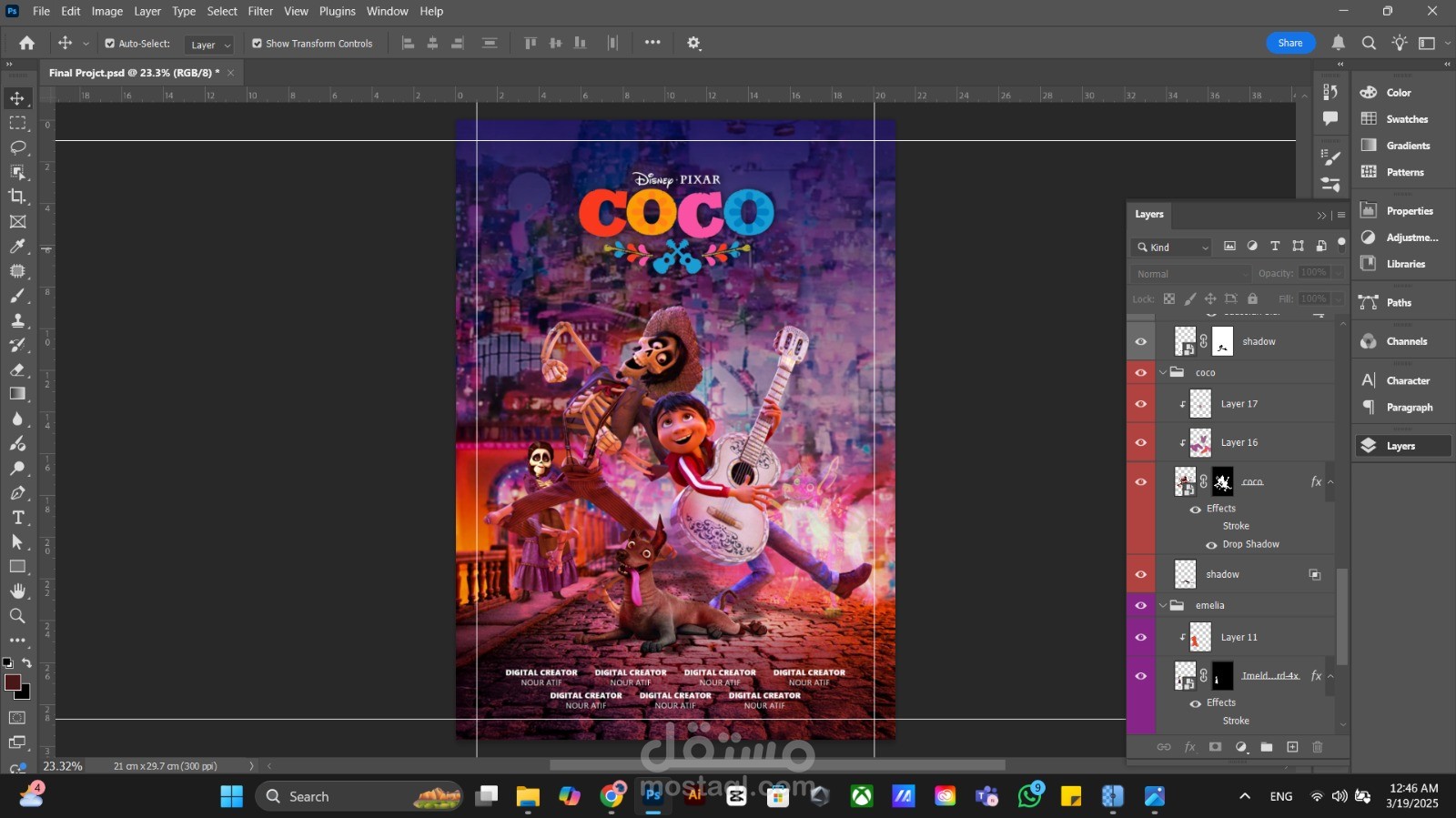1456x818 pixels.
Task: Toggle the Auto-Select checkbox
Action: tap(110, 44)
